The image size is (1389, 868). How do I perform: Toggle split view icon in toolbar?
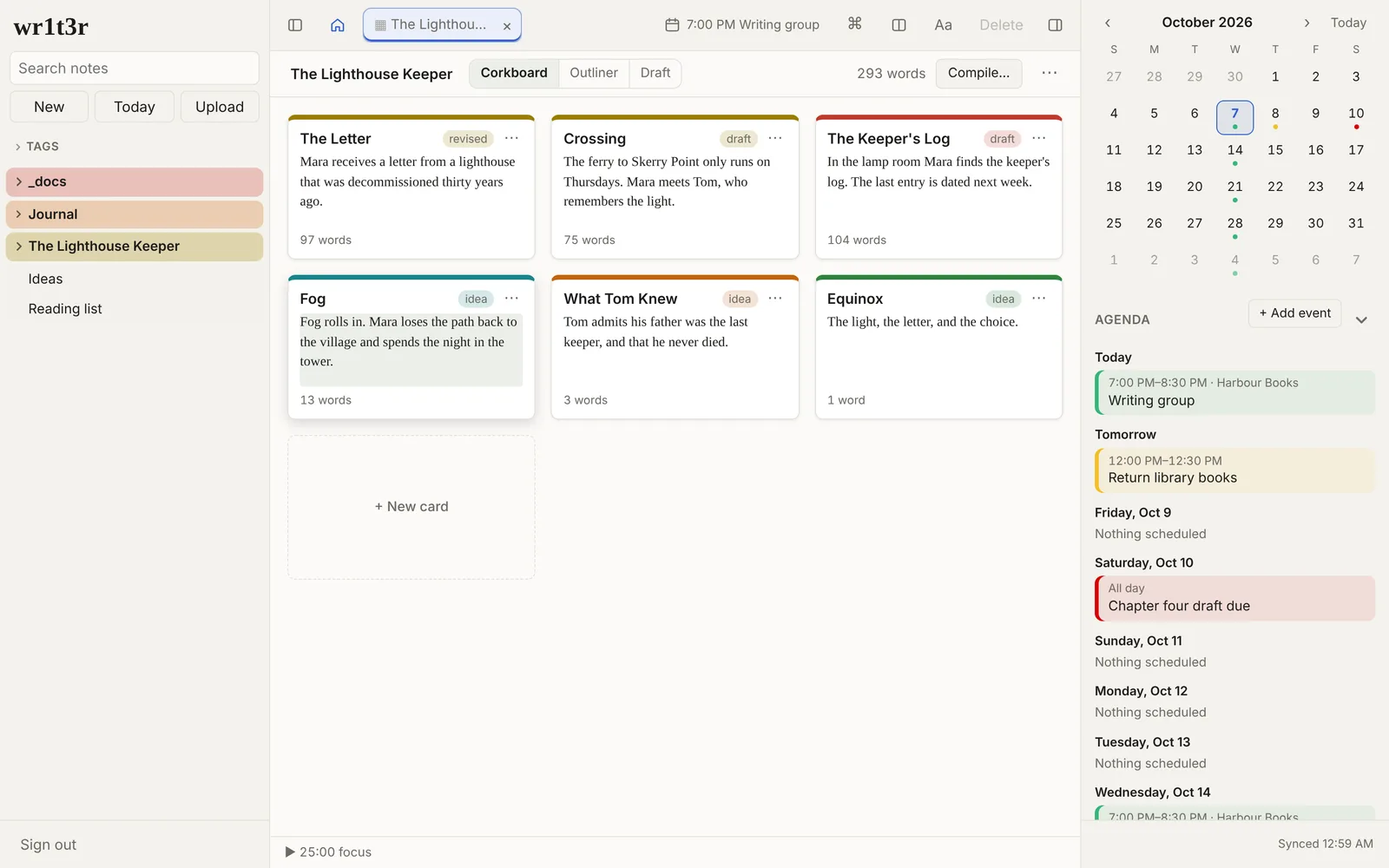(899, 25)
